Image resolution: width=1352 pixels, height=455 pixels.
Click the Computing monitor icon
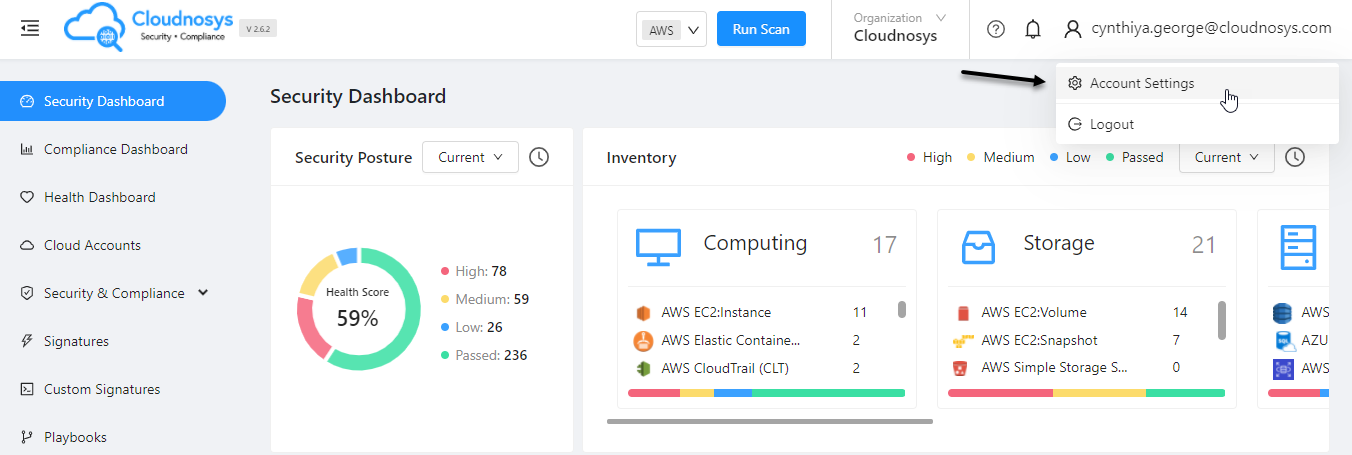pos(659,246)
